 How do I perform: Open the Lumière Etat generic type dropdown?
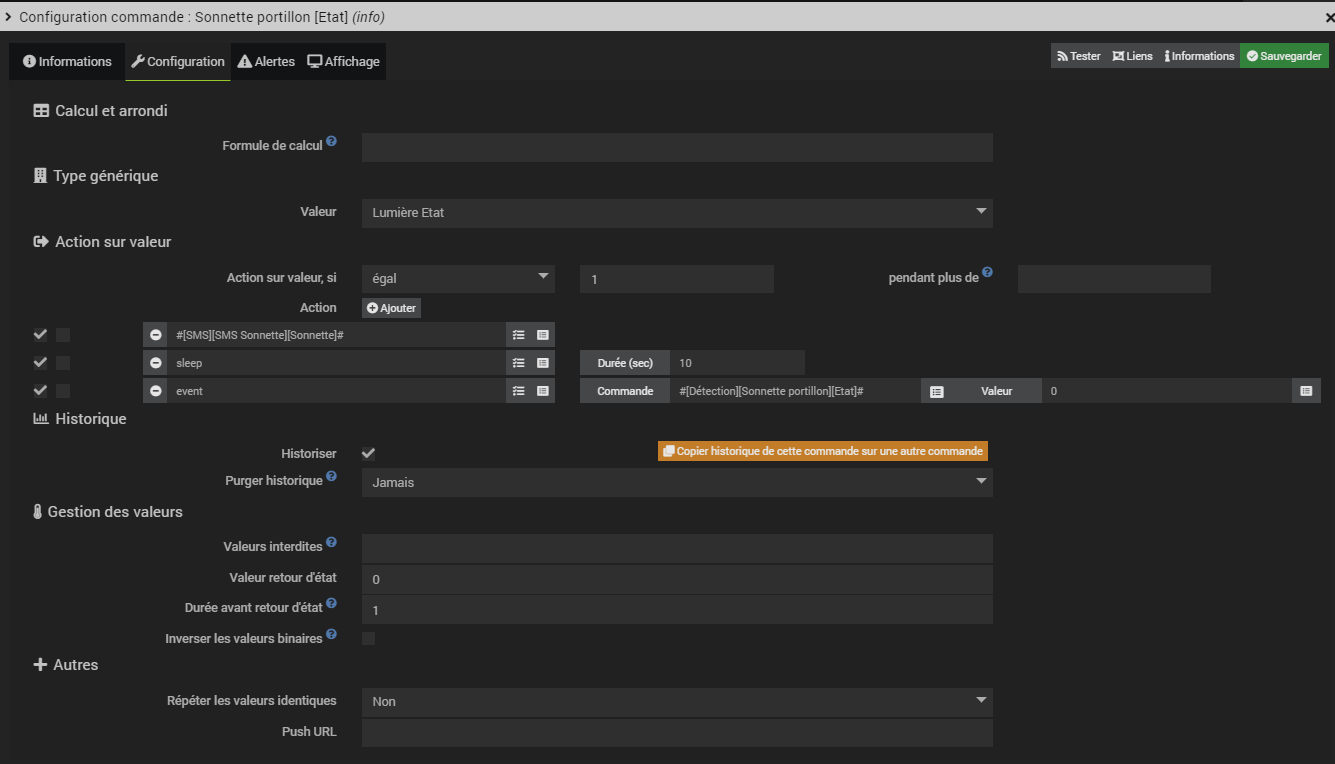[676, 213]
